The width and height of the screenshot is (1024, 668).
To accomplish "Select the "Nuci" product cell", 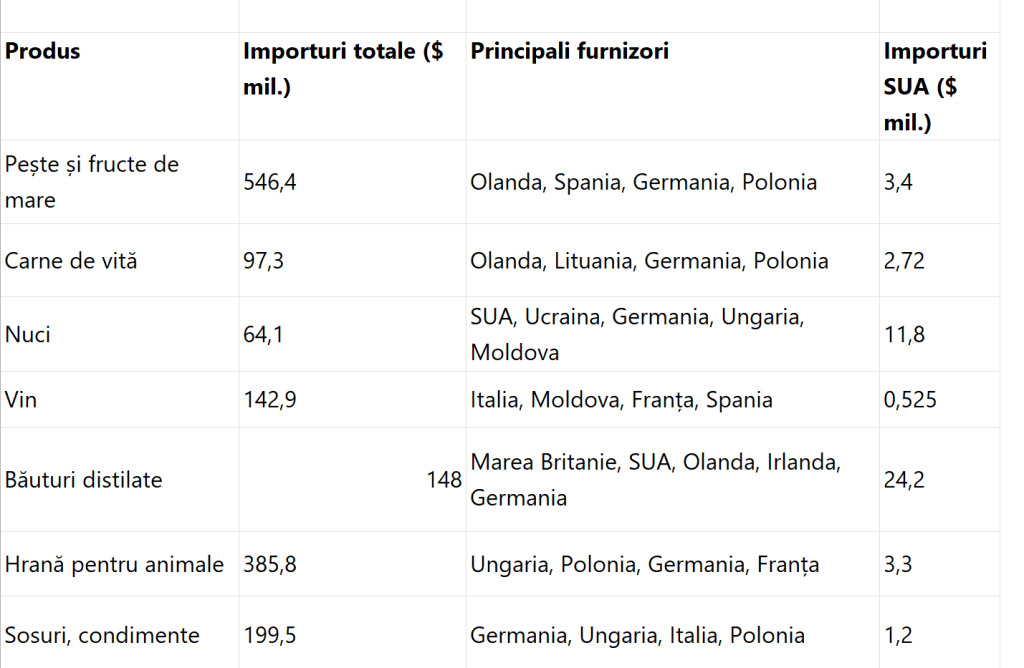I will click(x=28, y=334).
